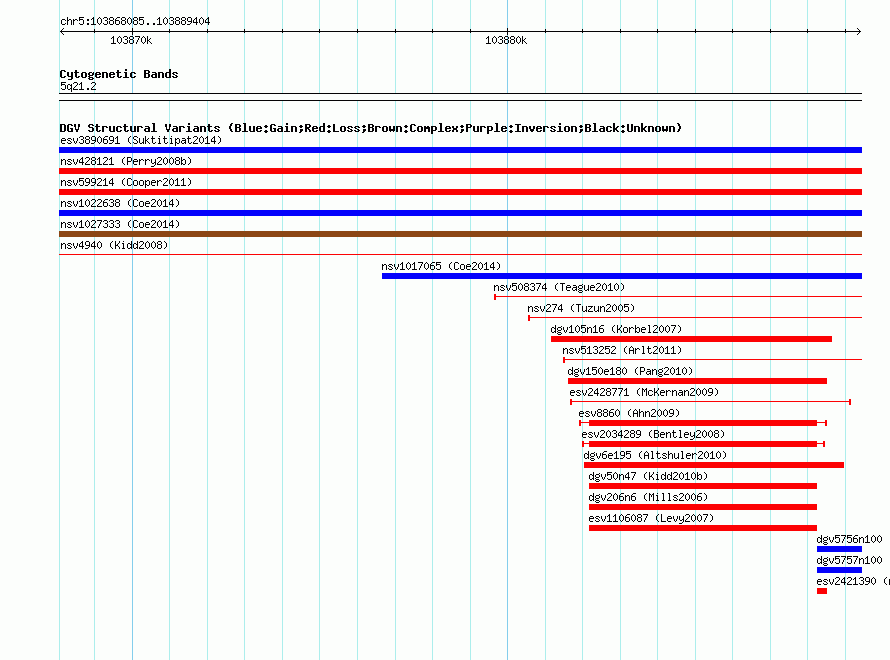890x660 pixels.
Task: Click the red nsv428121 loss bar
Action: click(x=460, y=171)
